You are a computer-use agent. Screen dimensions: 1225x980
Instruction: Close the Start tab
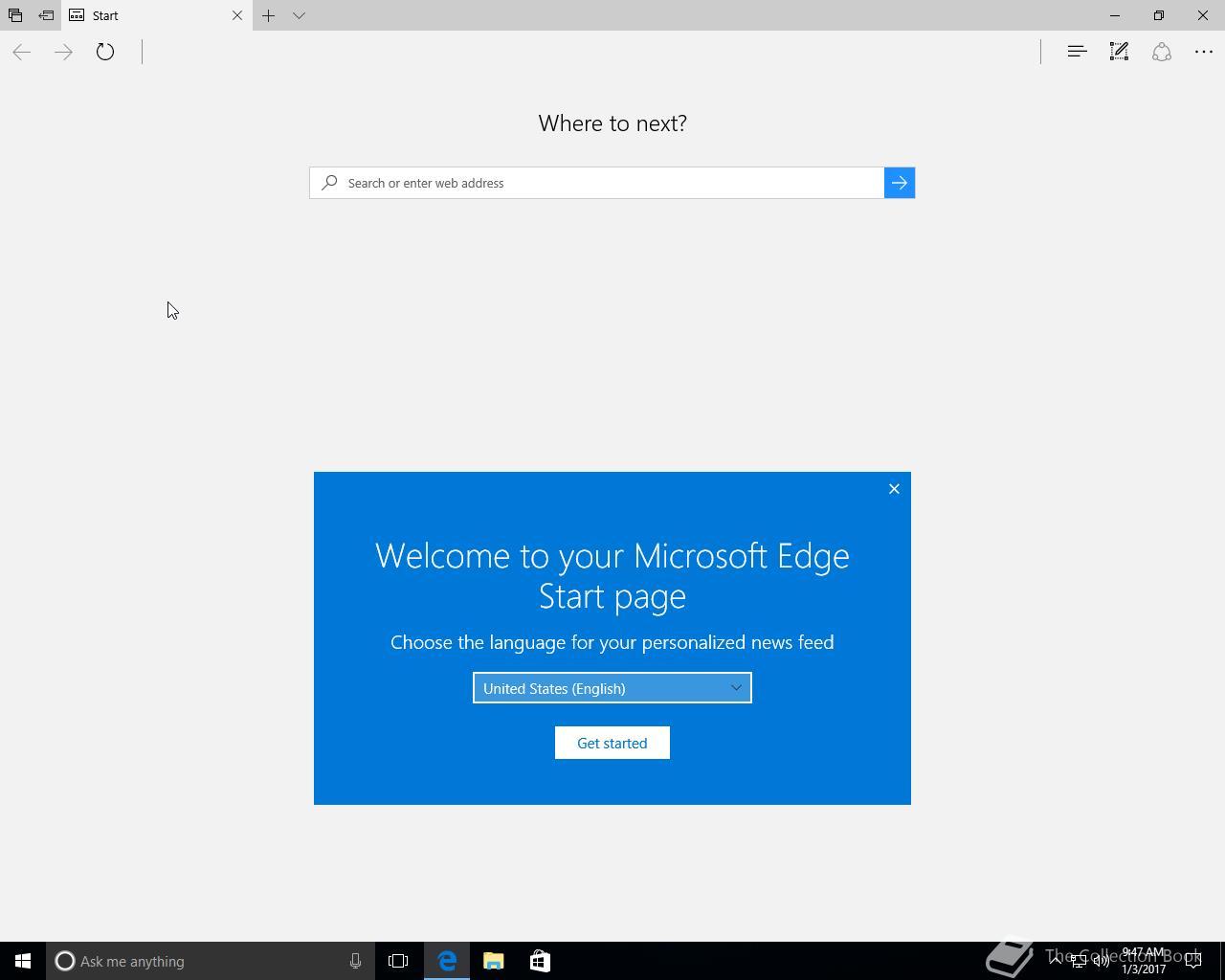click(x=237, y=15)
